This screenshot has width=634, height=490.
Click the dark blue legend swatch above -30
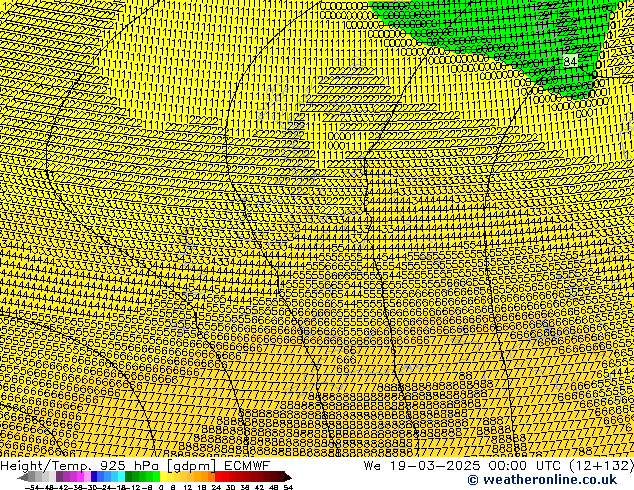(x=94, y=477)
